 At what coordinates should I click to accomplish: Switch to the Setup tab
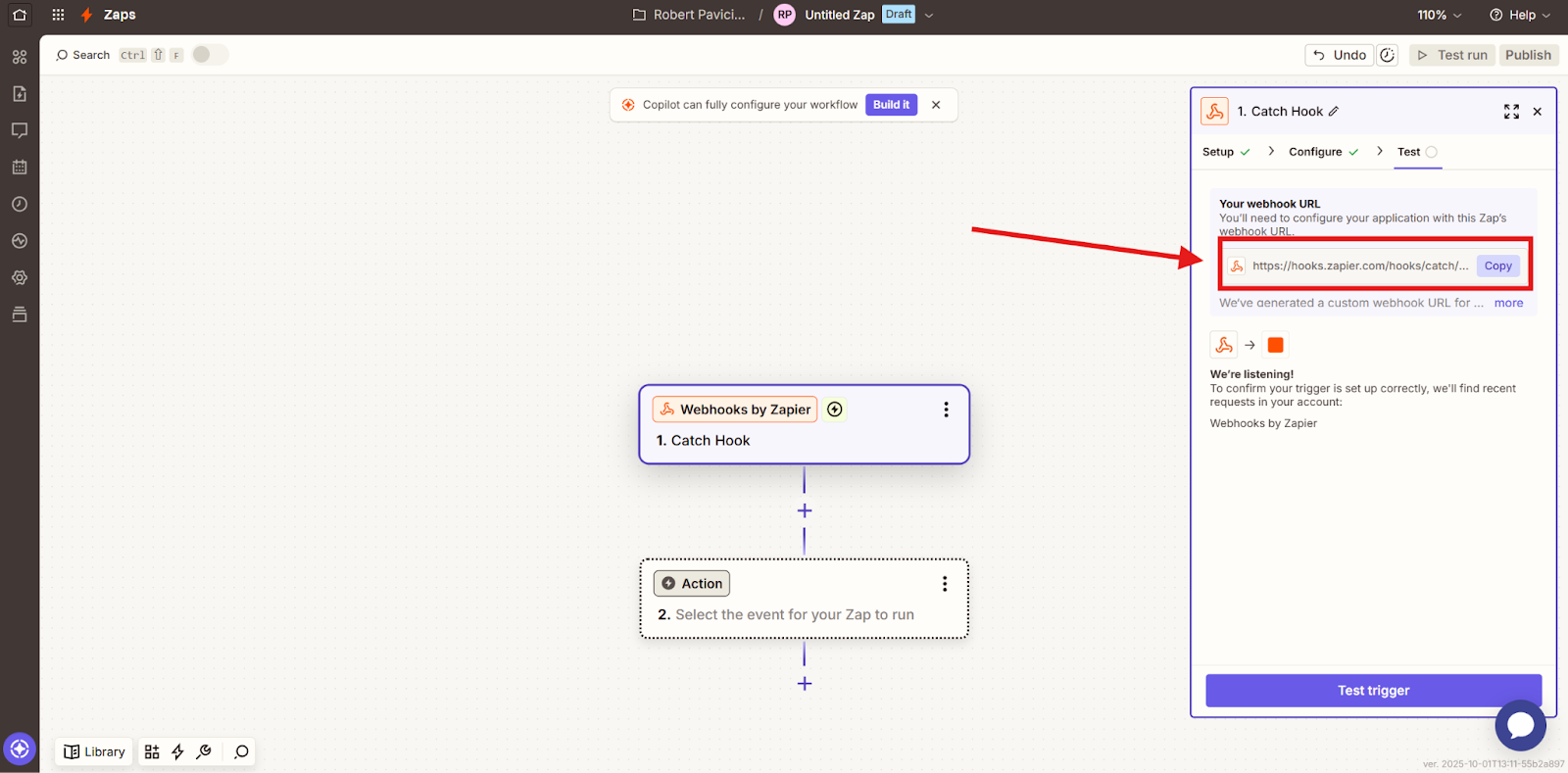[x=1226, y=152]
